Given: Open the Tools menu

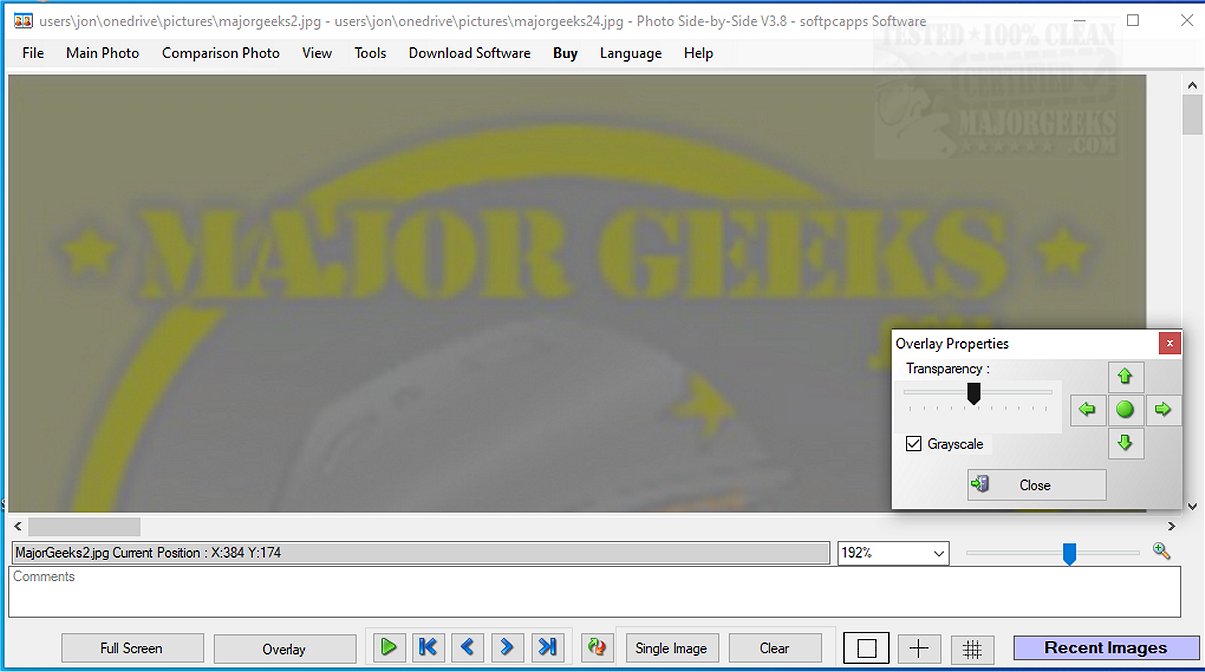Looking at the screenshot, I should click(370, 53).
